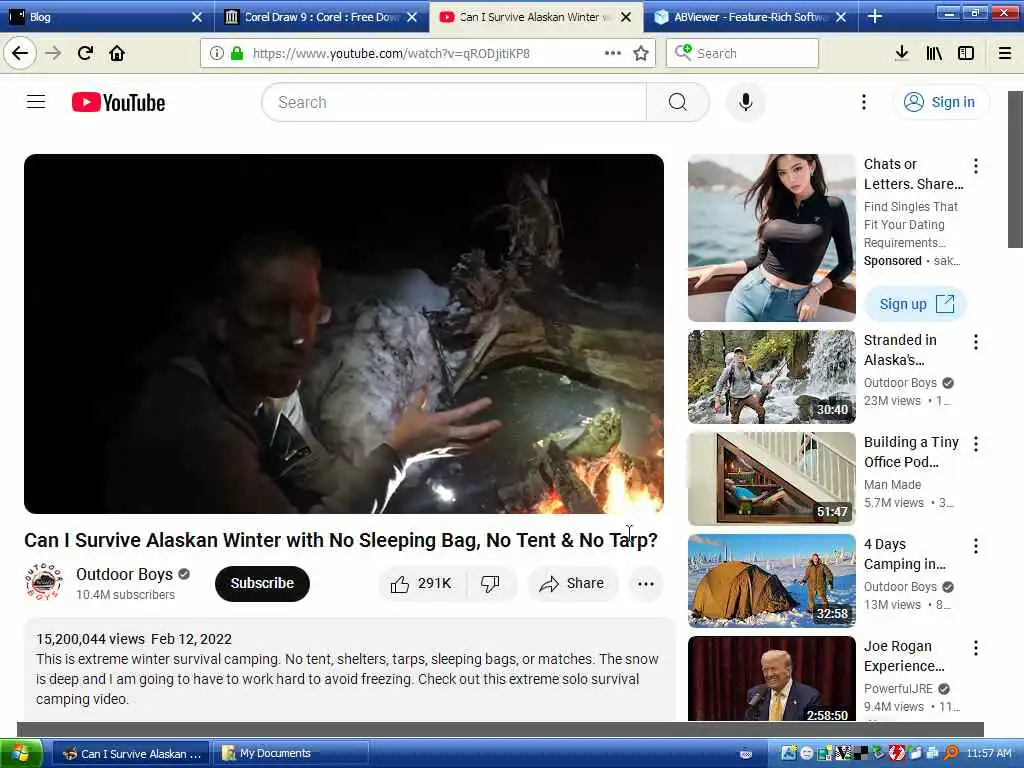Open Stranded in Alaska's video title
The height and width of the screenshot is (768, 1024).
(900, 350)
